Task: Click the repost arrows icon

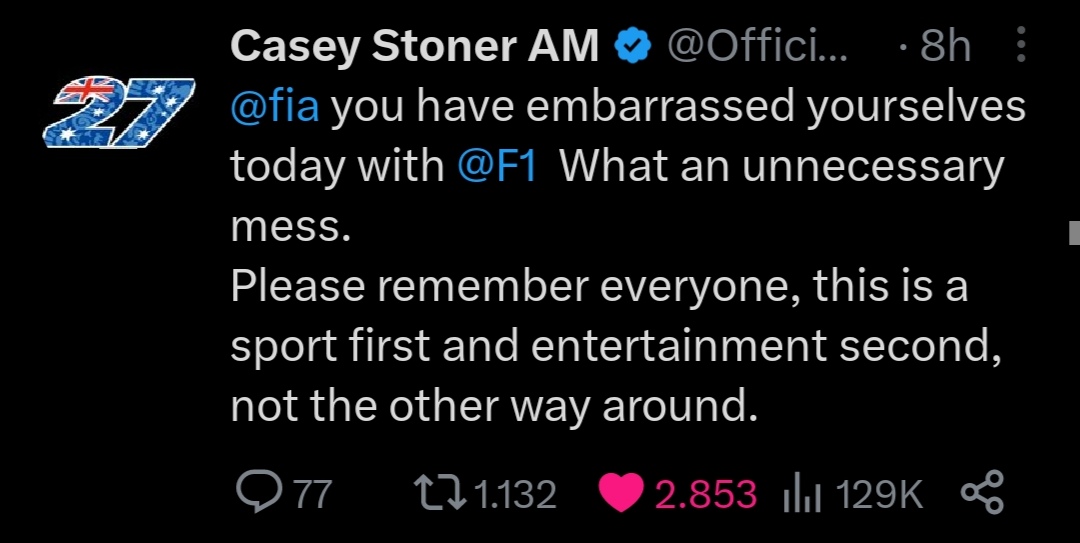Action: (x=441, y=493)
